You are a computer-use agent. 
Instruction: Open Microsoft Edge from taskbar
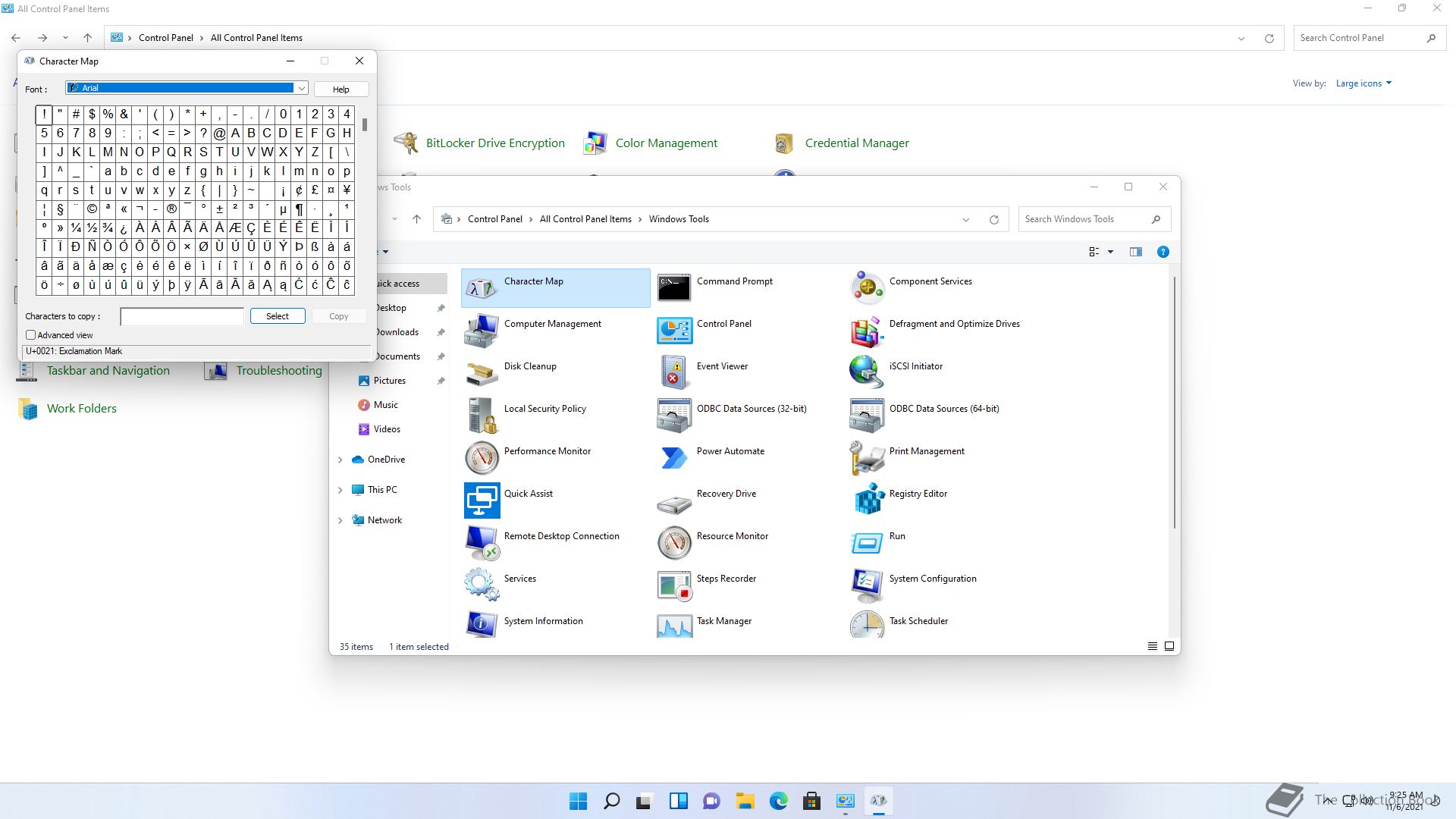[779, 801]
